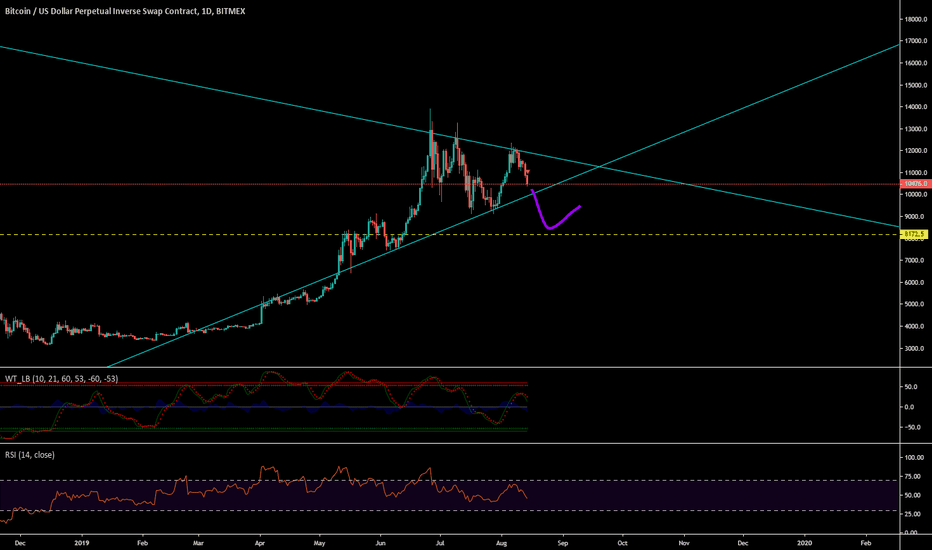Viewport: 932px width, 550px height.
Task: Click the 15000.0 price axis label
Action: [x=915, y=85]
